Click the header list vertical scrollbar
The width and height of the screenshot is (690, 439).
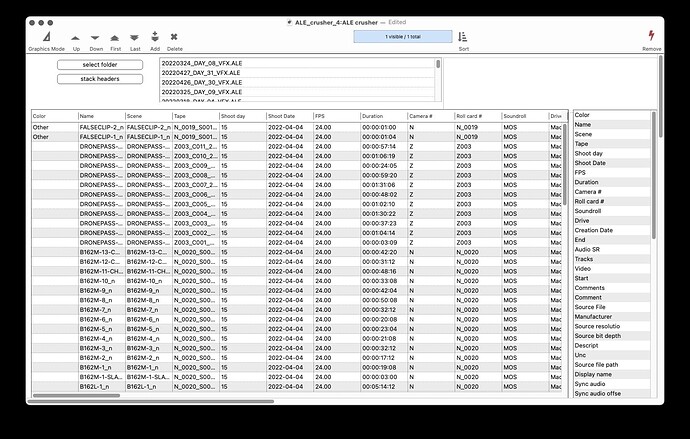click(653, 175)
